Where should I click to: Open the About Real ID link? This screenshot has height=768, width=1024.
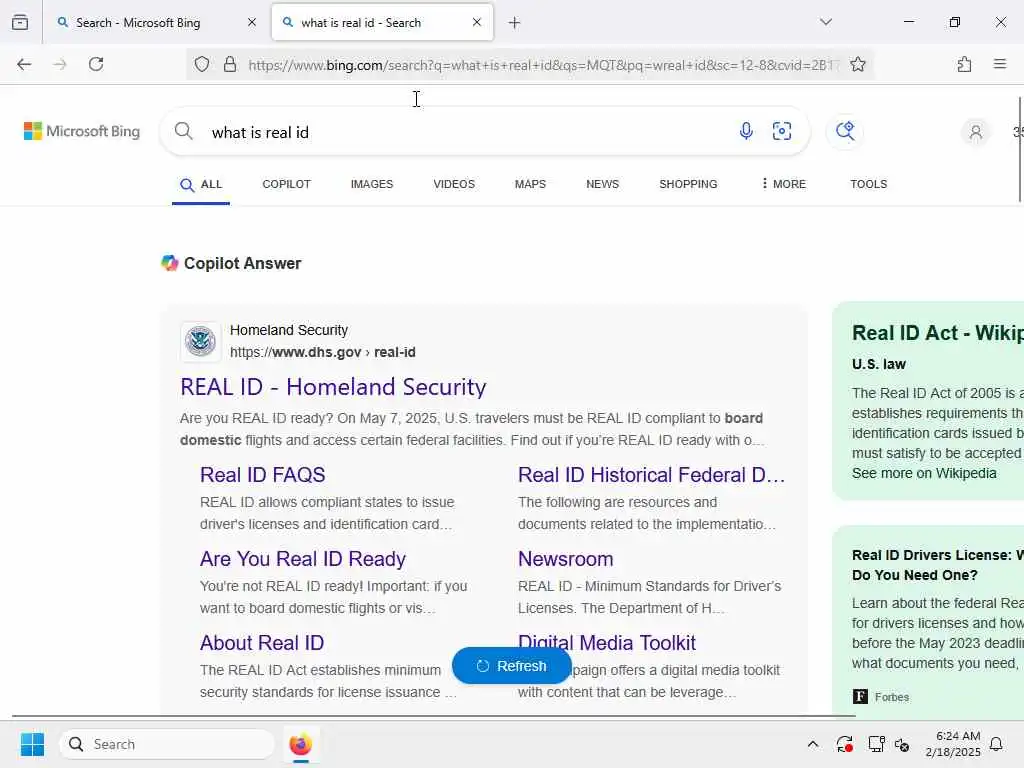[x=262, y=643]
